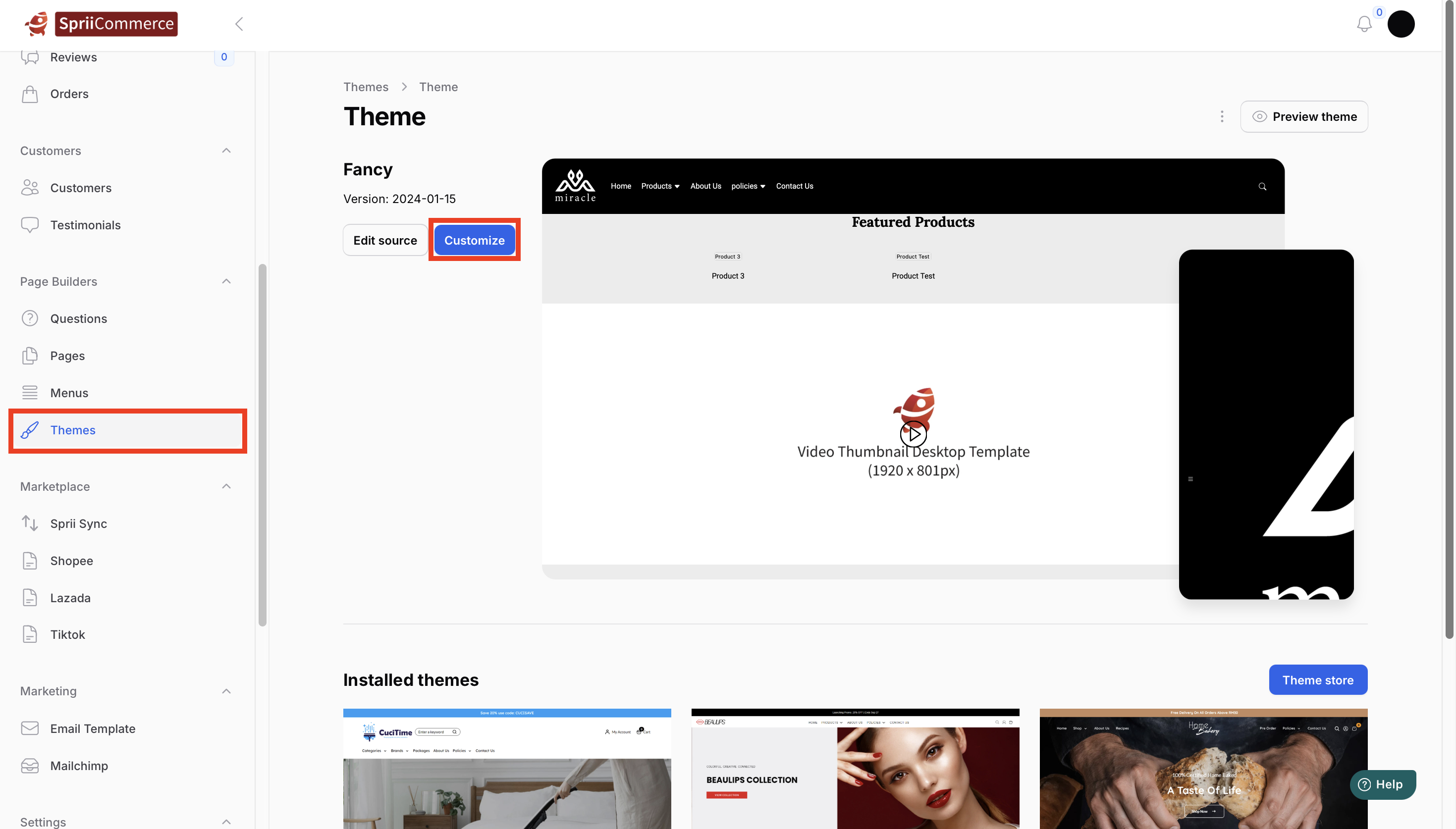Collapse the Marketing section chevron
Viewport: 1456px width, 829px height.
coord(226,691)
